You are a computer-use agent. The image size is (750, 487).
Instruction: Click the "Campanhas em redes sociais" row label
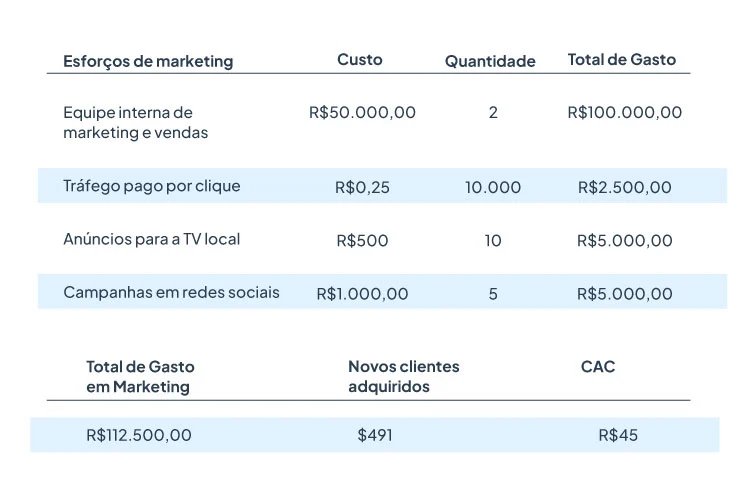tap(171, 293)
